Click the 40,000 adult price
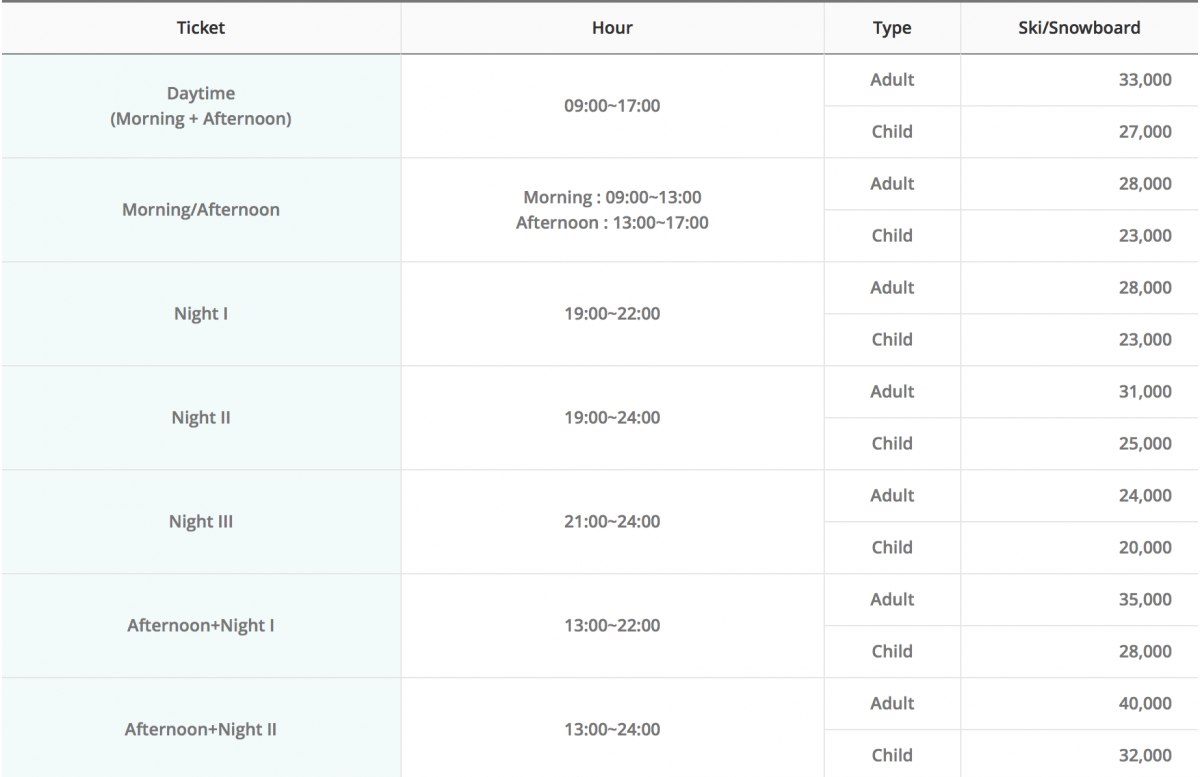Image resolution: width=1200 pixels, height=777 pixels. [x=1145, y=704]
